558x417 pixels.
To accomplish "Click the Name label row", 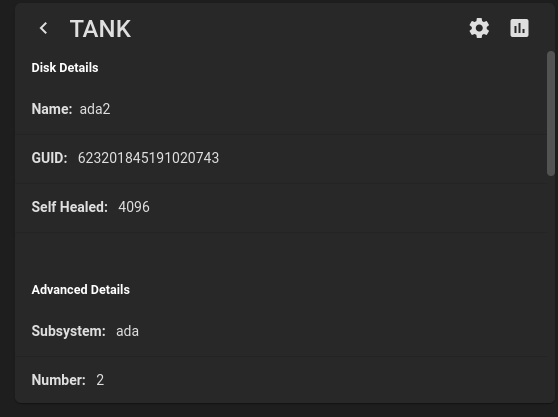I will click(281, 109).
